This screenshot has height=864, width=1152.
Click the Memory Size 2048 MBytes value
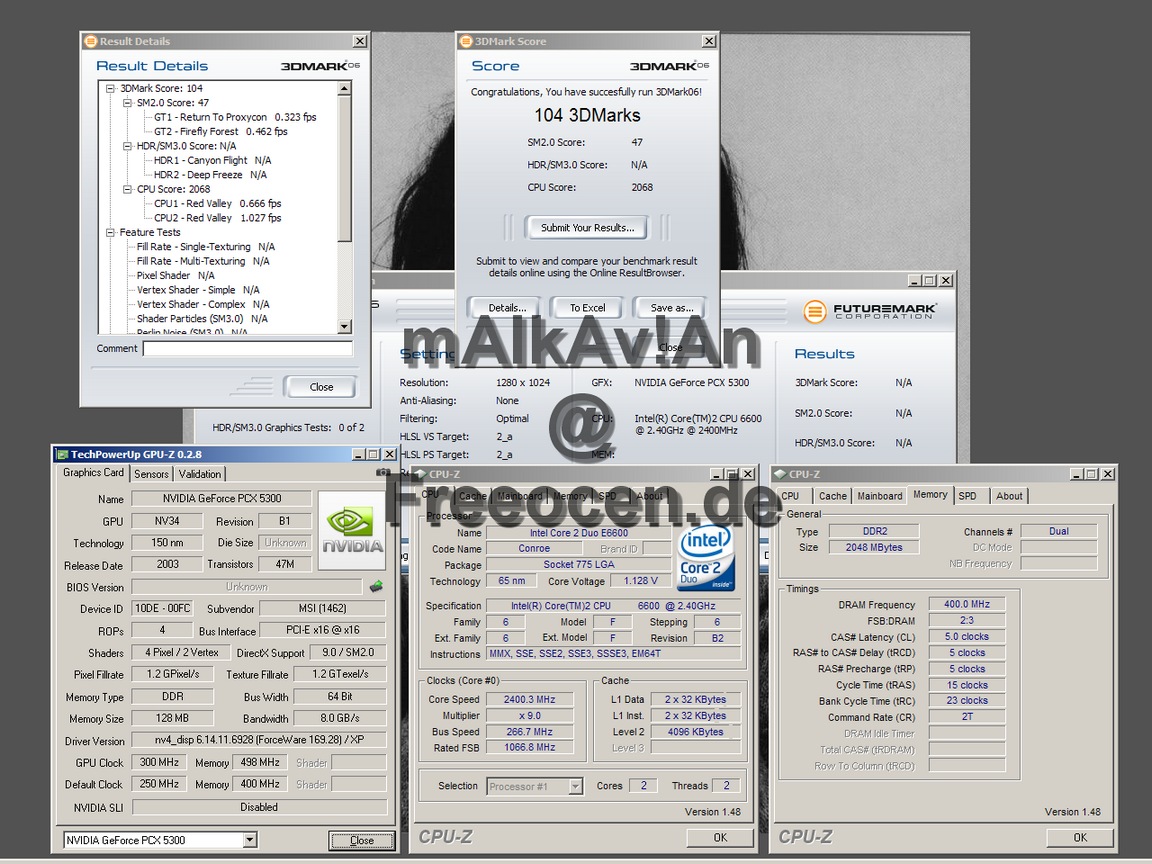pos(874,547)
